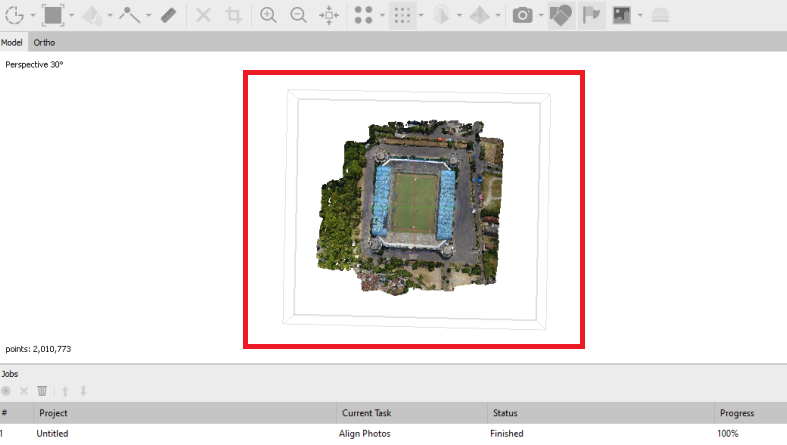Viewport: 787px width, 445px height.
Task: Click the Tiled Model view icon
Action: coord(479,15)
